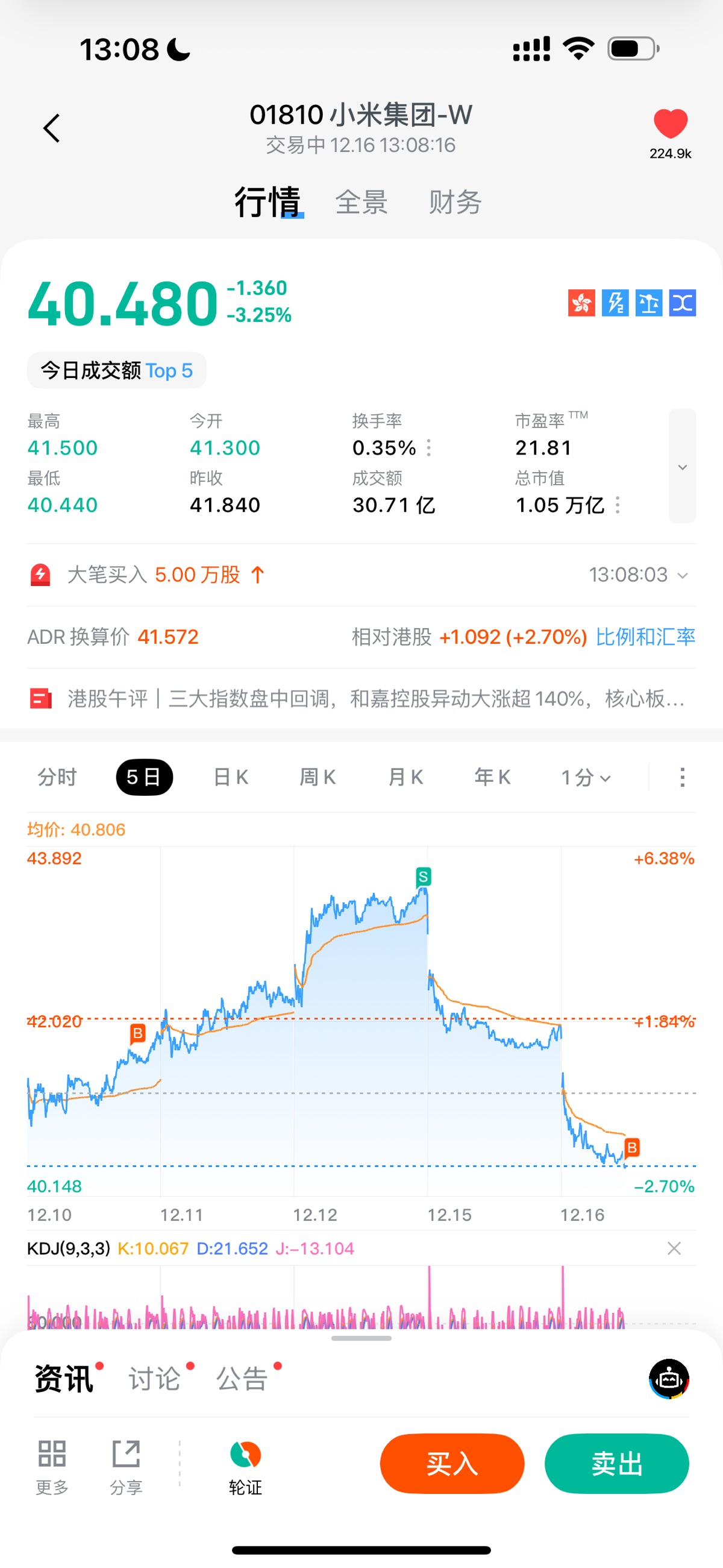Viewport: 723px width, 1568px height.
Task: Select the 日K chart tab
Action: [x=231, y=777]
